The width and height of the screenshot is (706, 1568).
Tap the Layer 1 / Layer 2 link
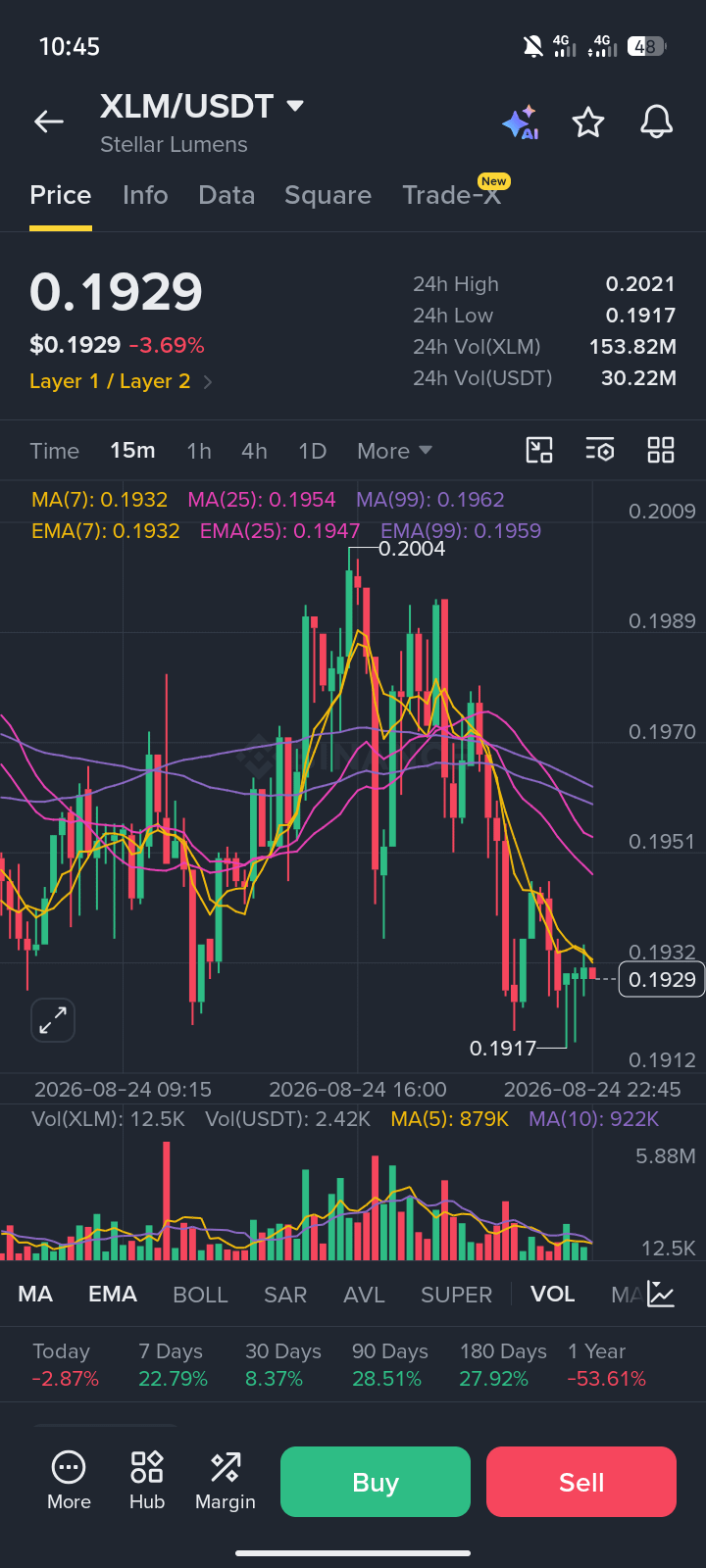(110, 381)
